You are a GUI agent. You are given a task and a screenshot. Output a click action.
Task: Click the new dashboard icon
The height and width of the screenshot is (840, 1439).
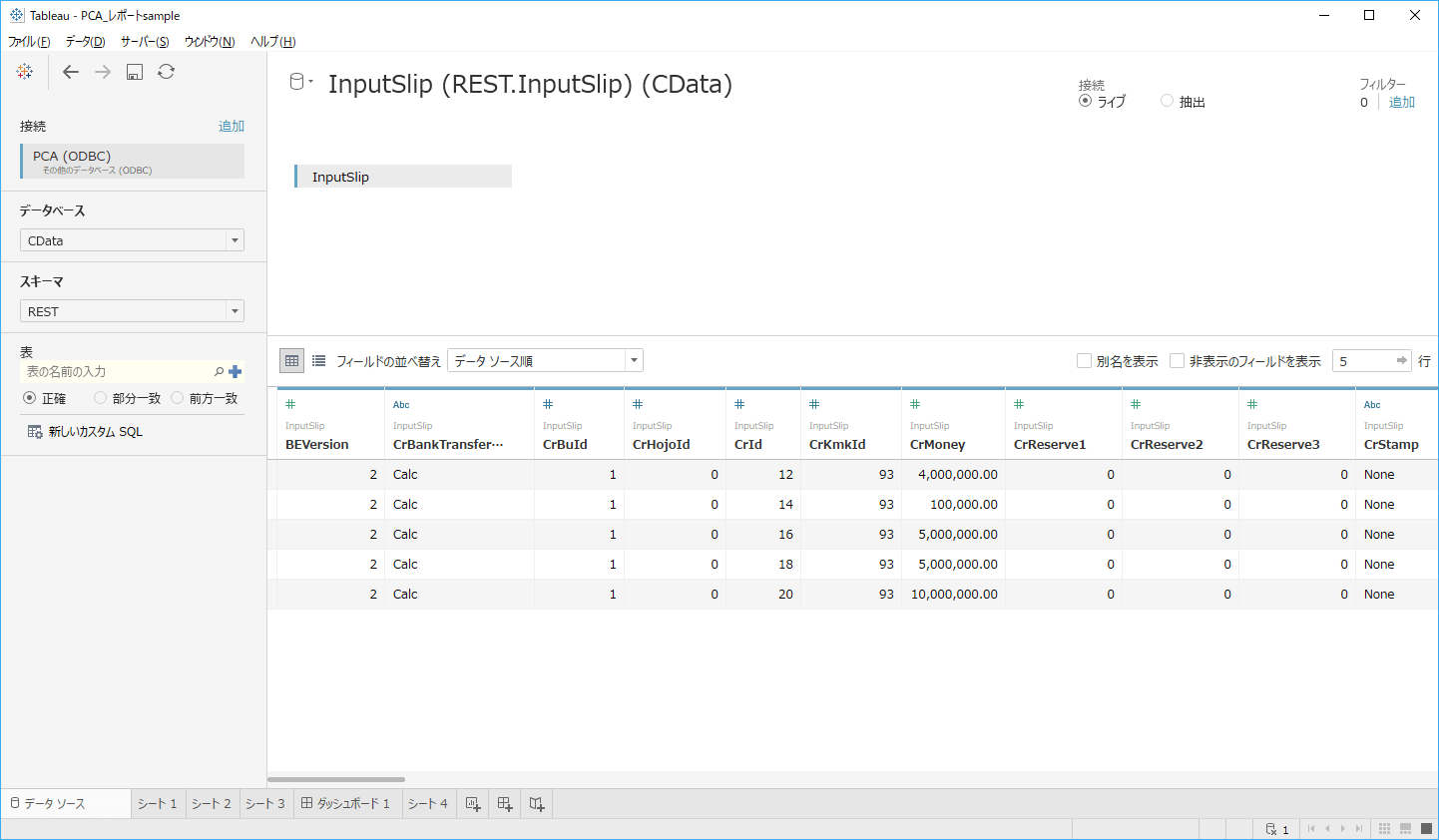[505, 804]
